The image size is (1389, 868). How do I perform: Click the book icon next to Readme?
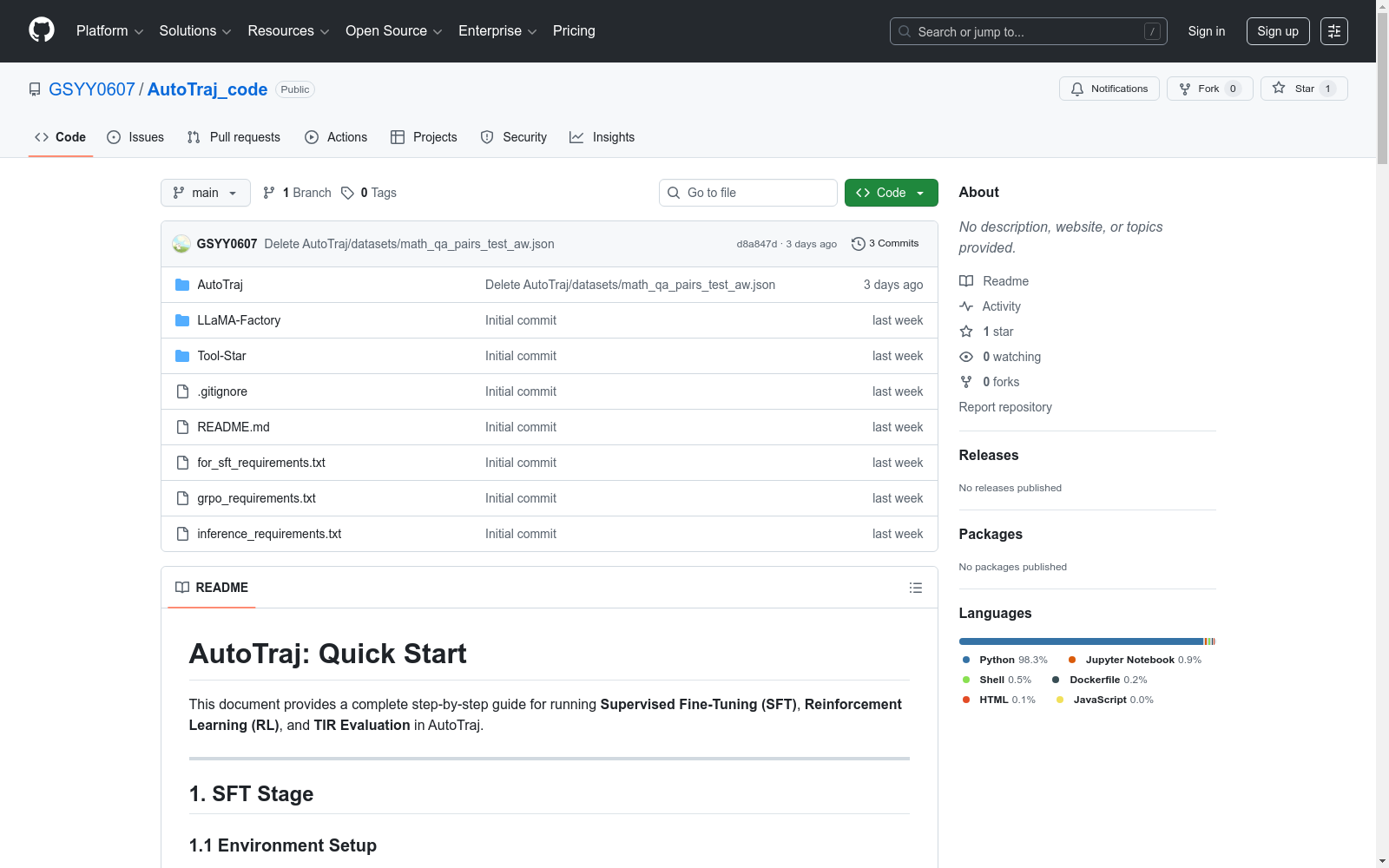(966, 281)
